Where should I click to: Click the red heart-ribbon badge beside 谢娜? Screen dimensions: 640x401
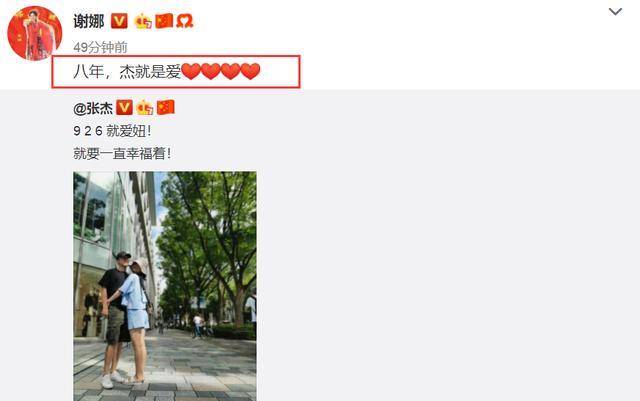click(184, 21)
